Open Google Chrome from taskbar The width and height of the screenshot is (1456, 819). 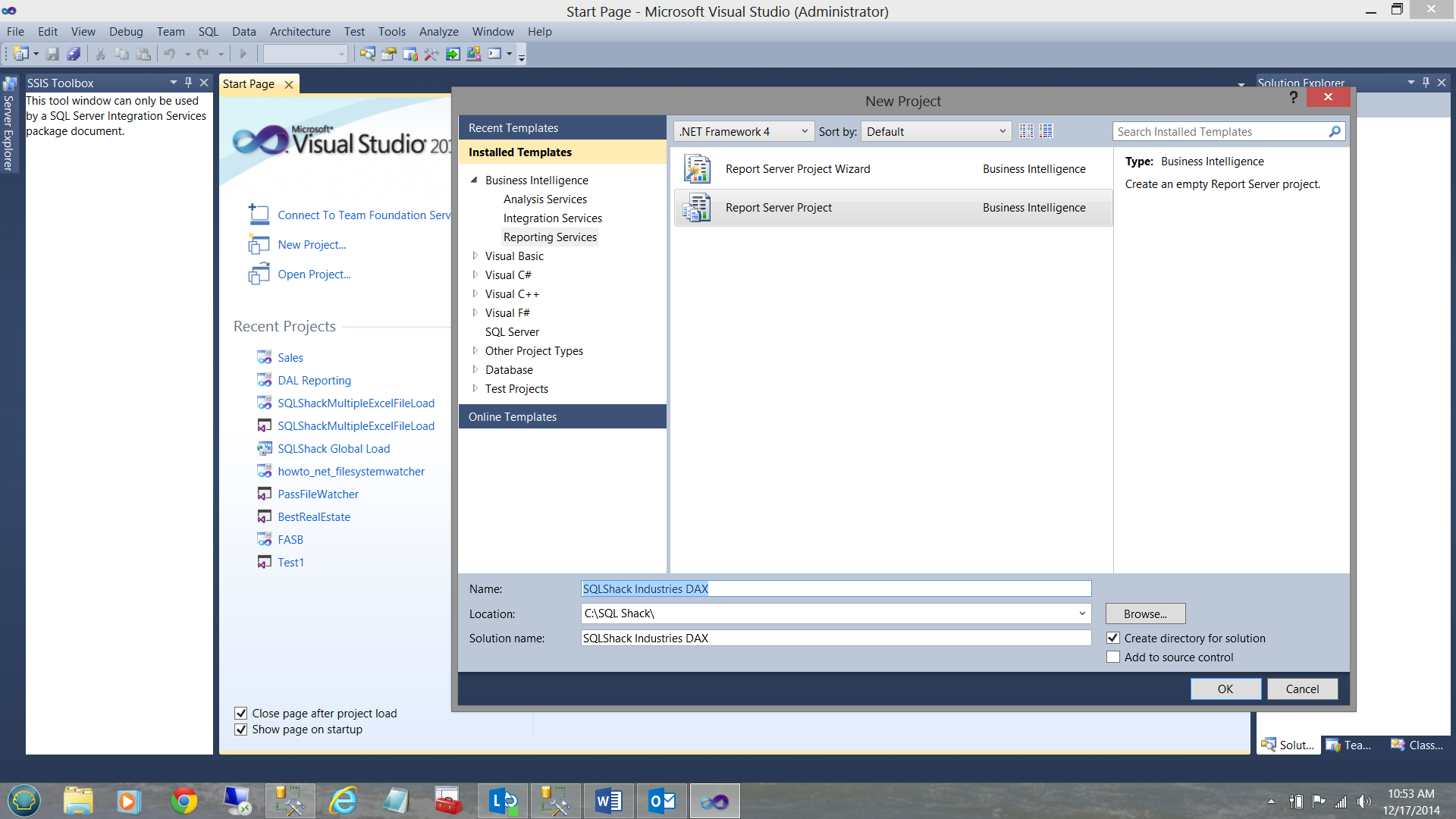(184, 801)
